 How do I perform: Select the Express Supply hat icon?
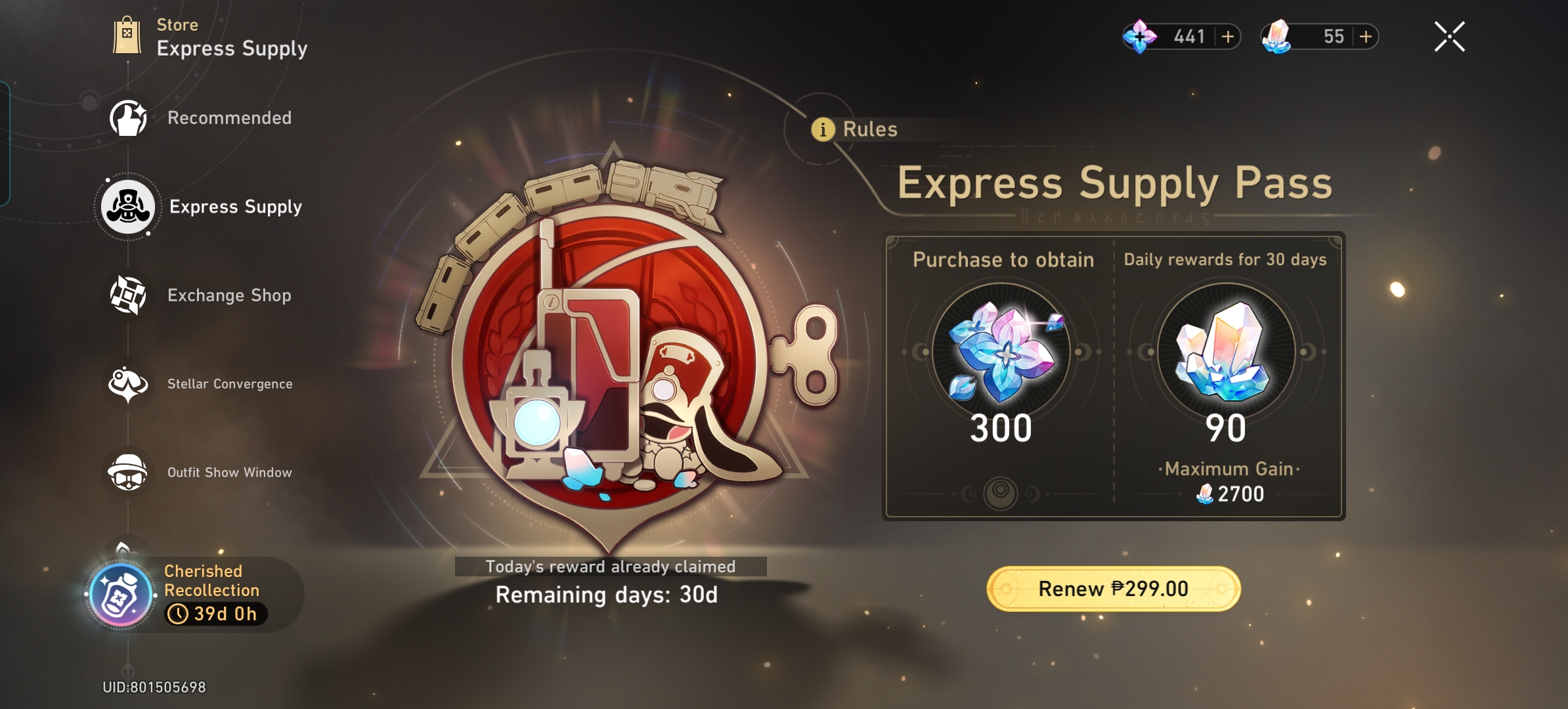128,207
